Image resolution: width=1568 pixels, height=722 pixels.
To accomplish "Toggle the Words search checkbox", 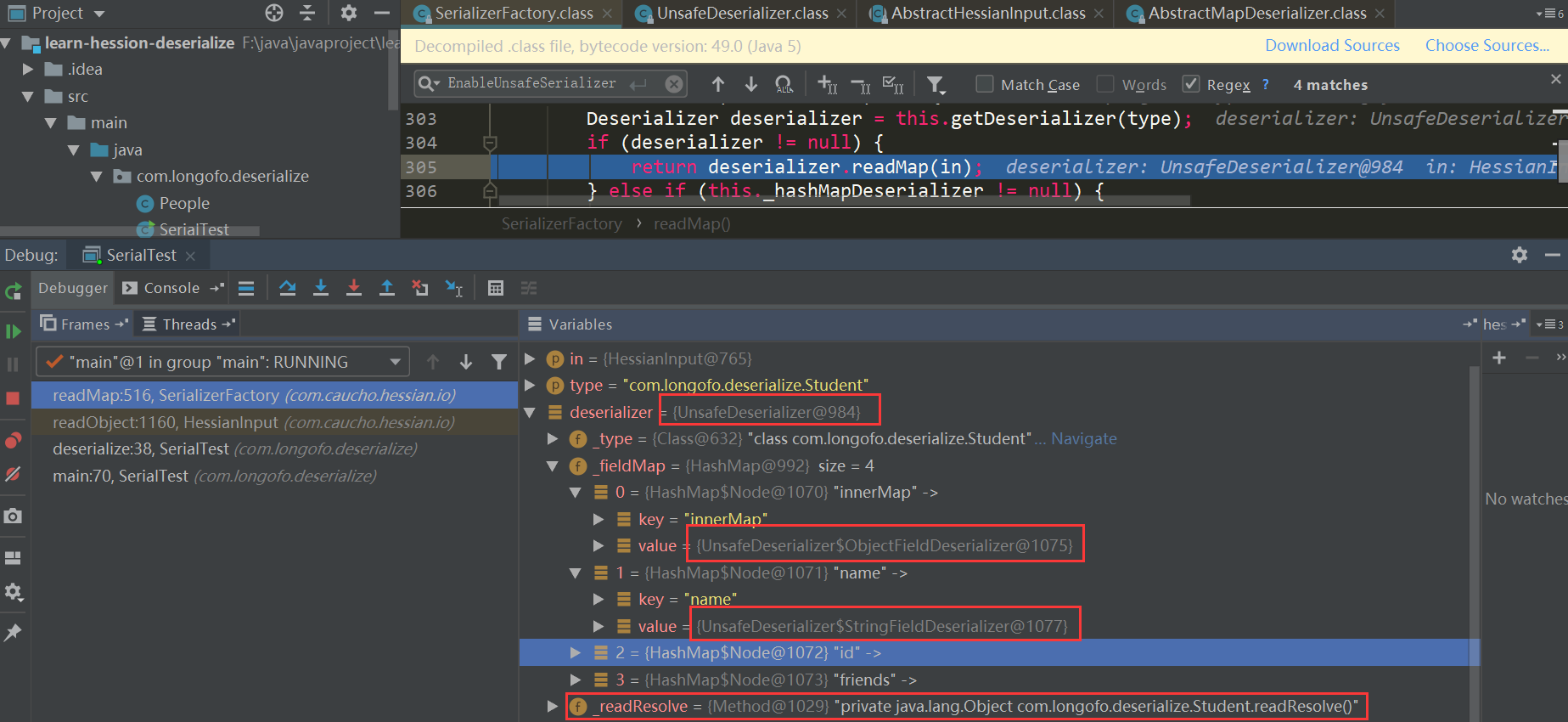I will (1105, 84).
